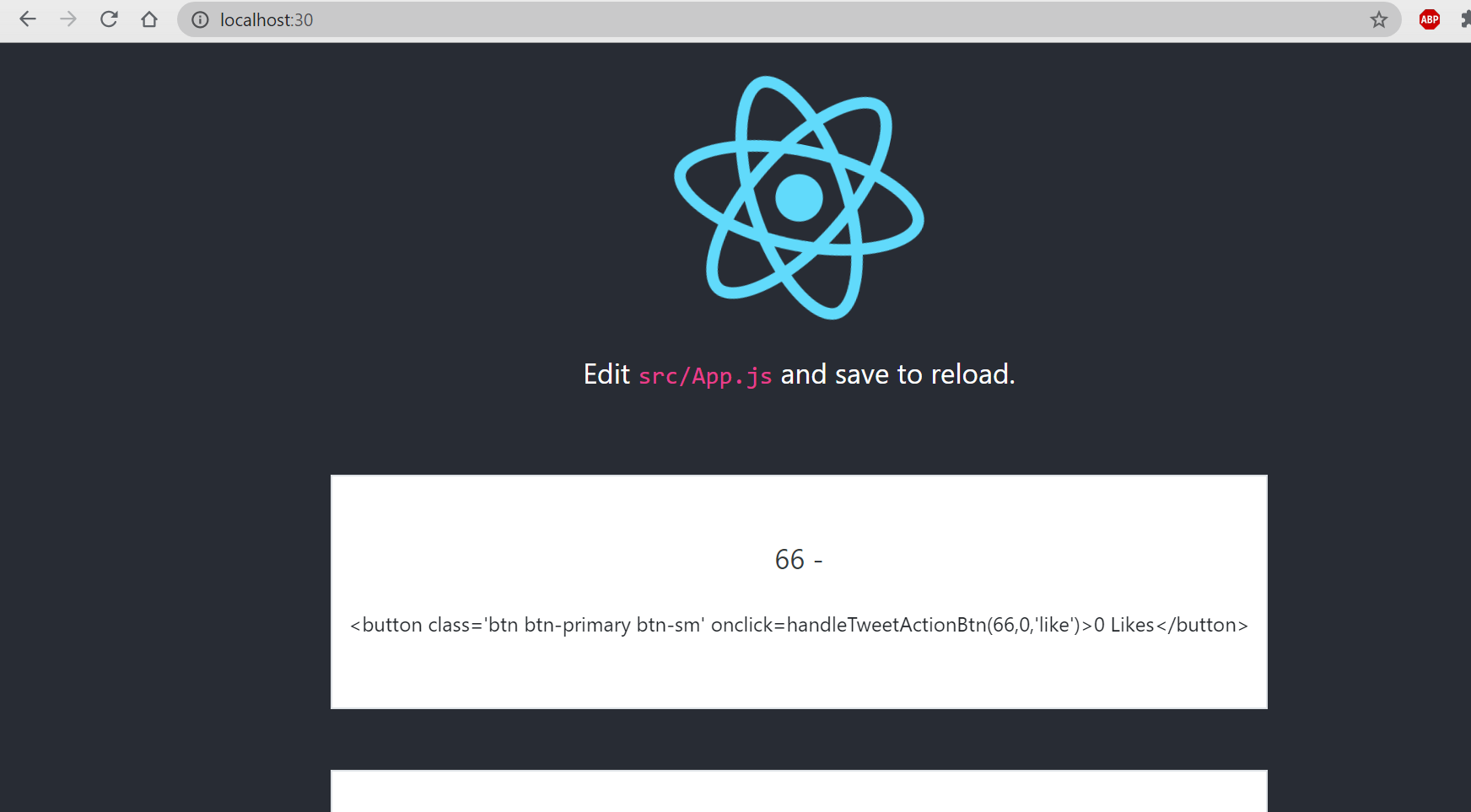1471x812 pixels.
Task: Open the browser home page icon
Action: [149, 19]
